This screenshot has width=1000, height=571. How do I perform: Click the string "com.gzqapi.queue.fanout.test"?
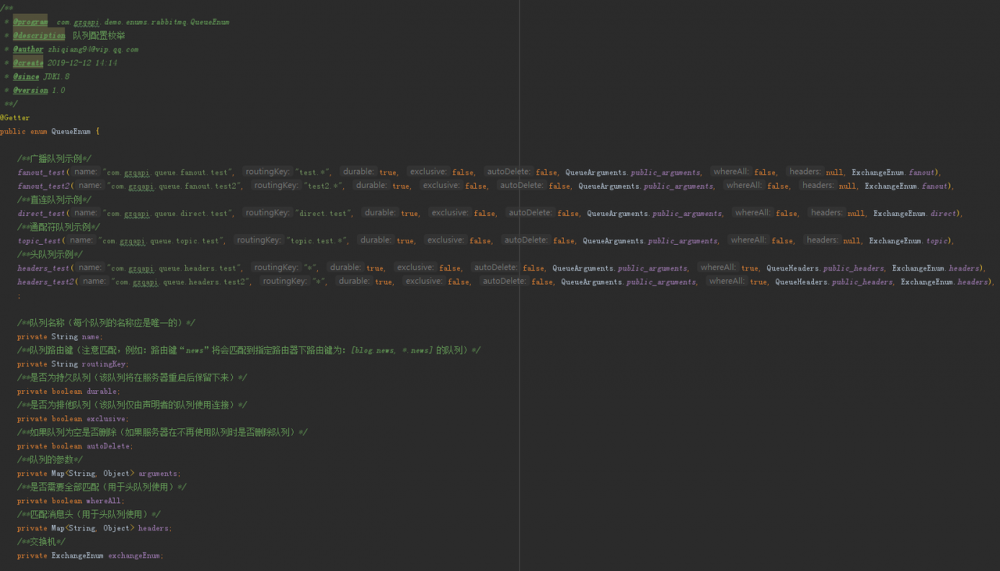point(168,172)
